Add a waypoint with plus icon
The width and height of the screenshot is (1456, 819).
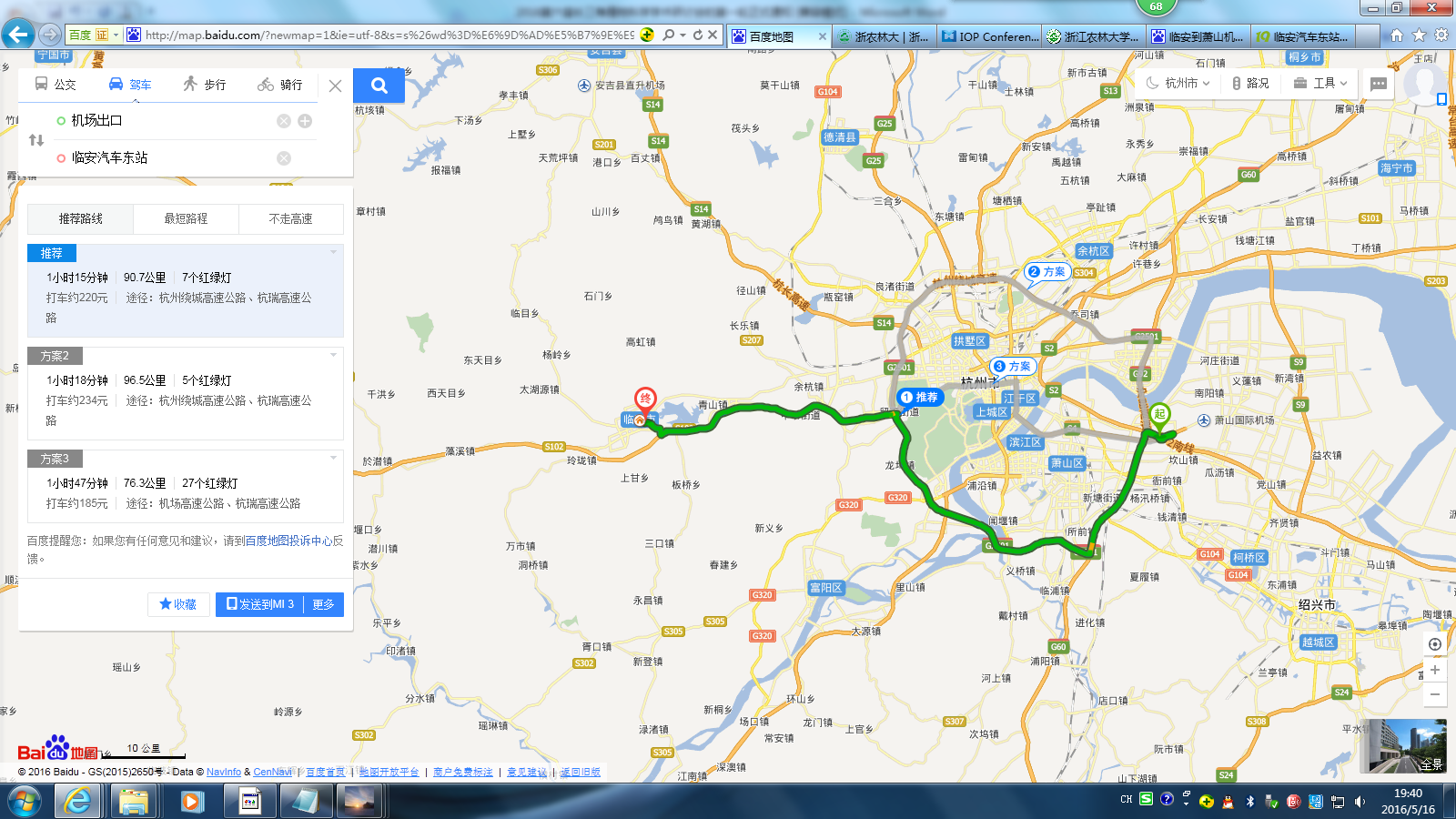(305, 121)
